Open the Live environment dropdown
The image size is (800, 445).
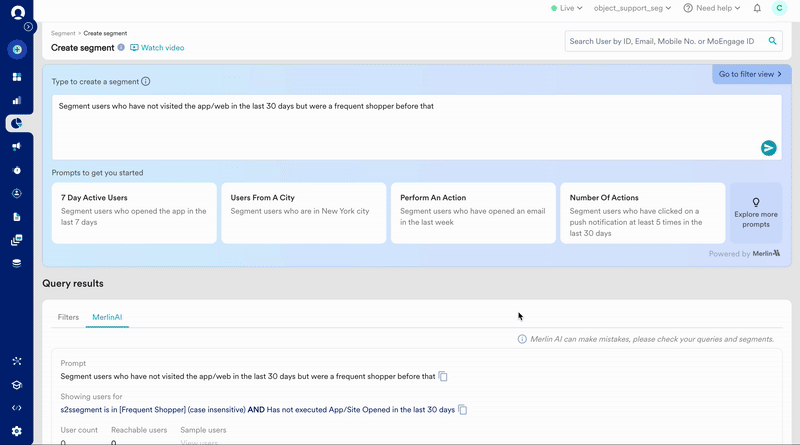(567, 8)
